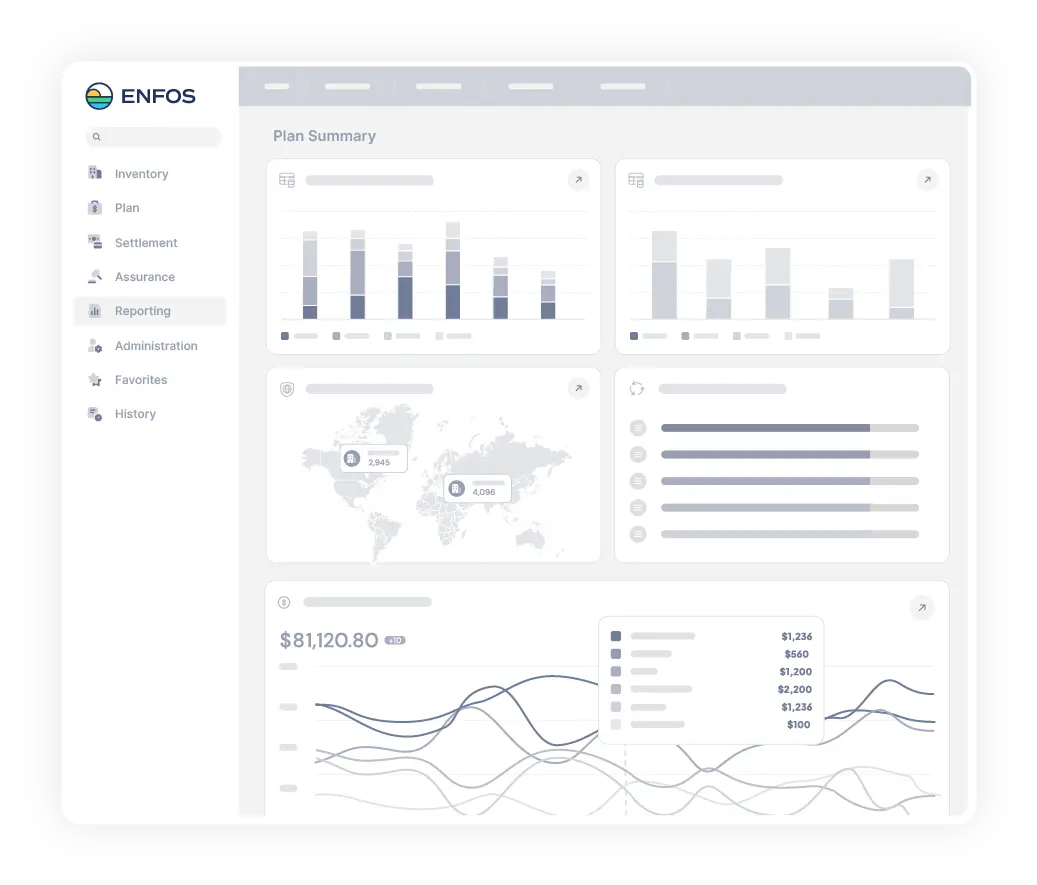
Task: Toggle the third series swatch in the line chart legend
Action: (x=615, y=672)
